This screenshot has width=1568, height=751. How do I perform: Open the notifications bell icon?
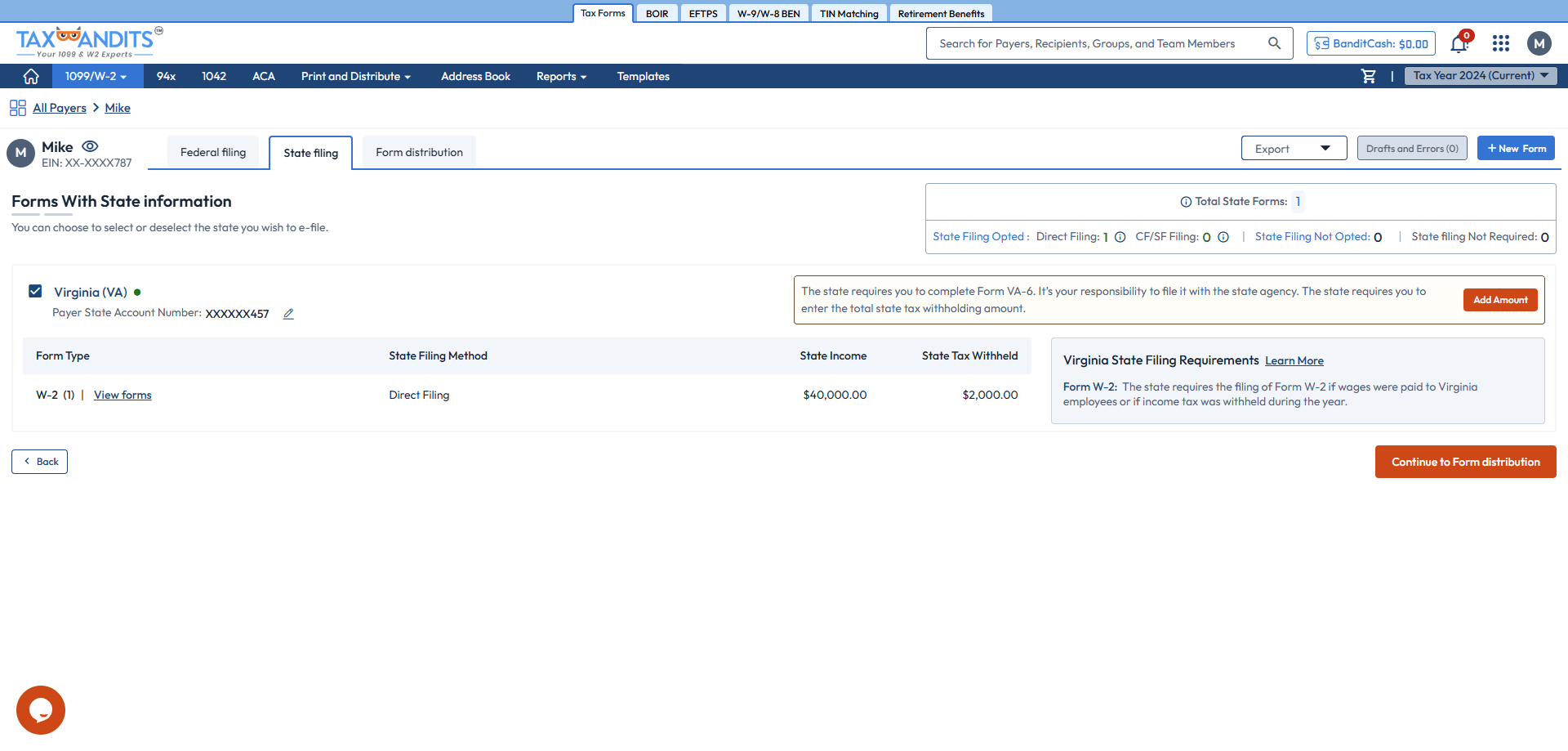coord(1459,43)
